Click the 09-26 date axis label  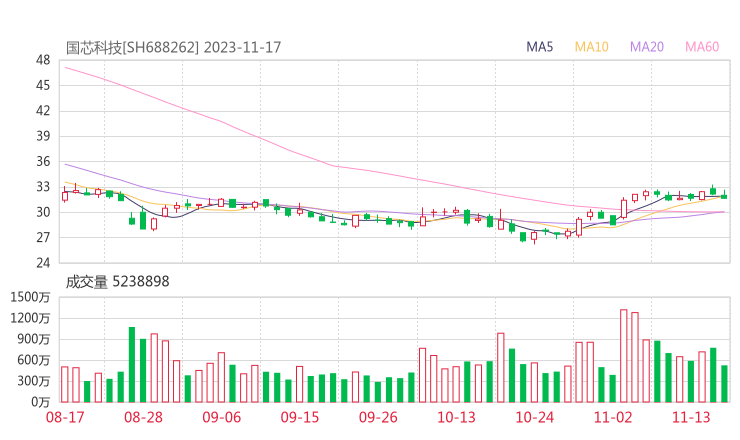point(378,417)
